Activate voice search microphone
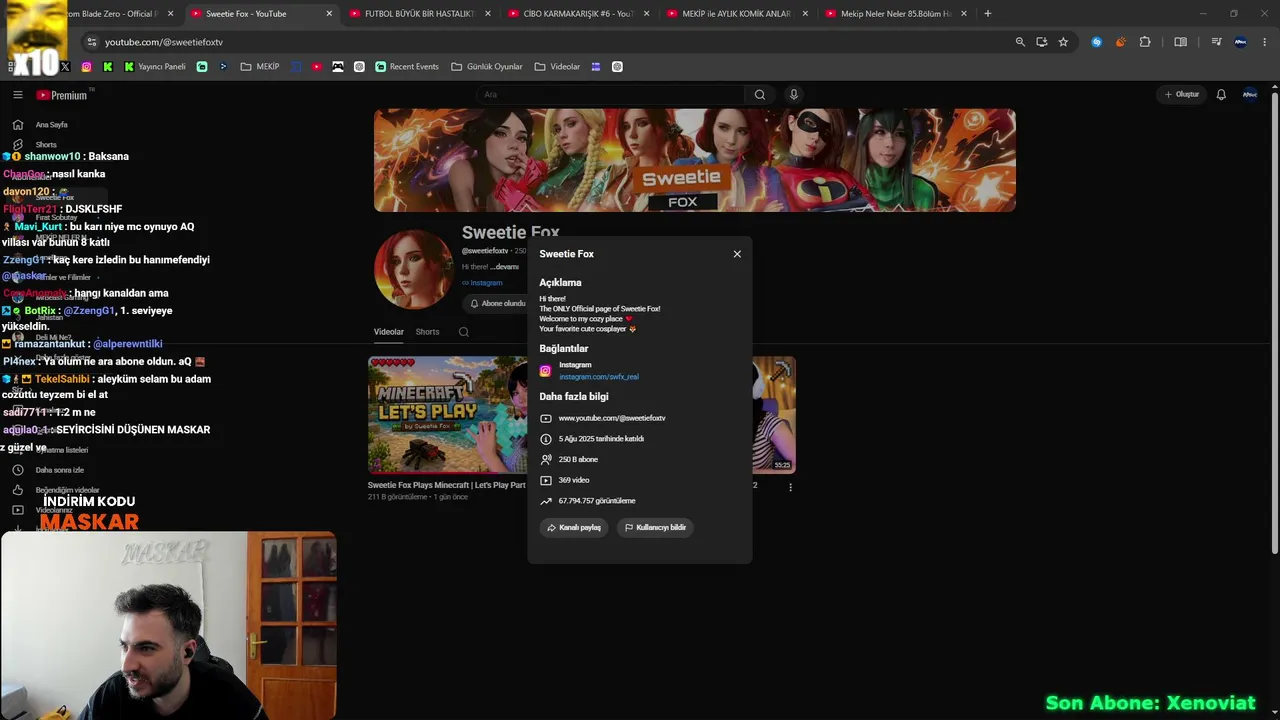The height and width of the screenshot is (720, 1280). coord(794,95)
